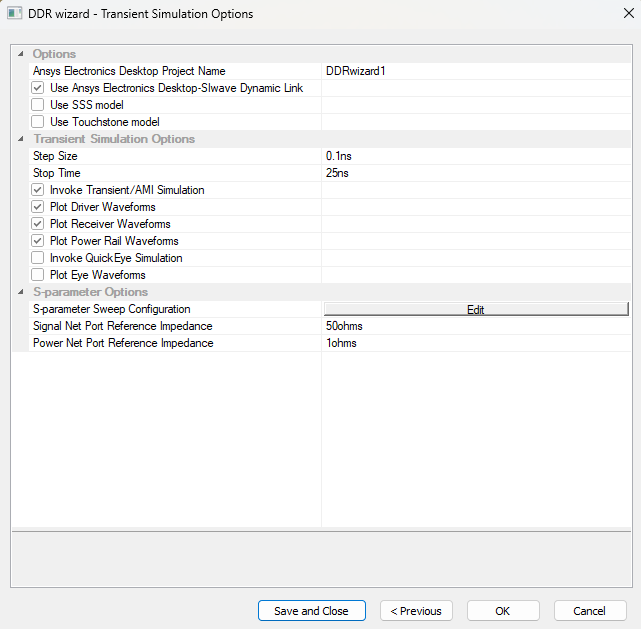The height and width of the screenshot is (629, 641).
Task: Enable Invoke QuickEye Simulation
Action: coord(38,258)
